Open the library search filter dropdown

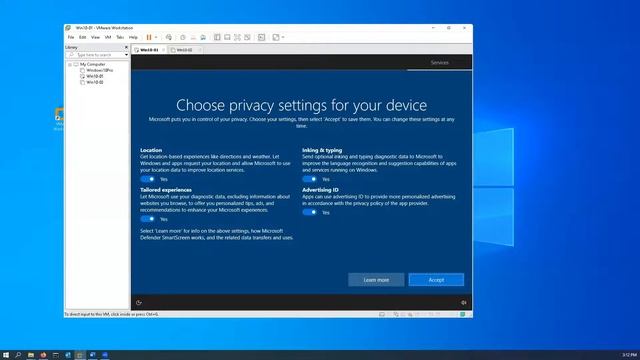click(x=126, y=55)
